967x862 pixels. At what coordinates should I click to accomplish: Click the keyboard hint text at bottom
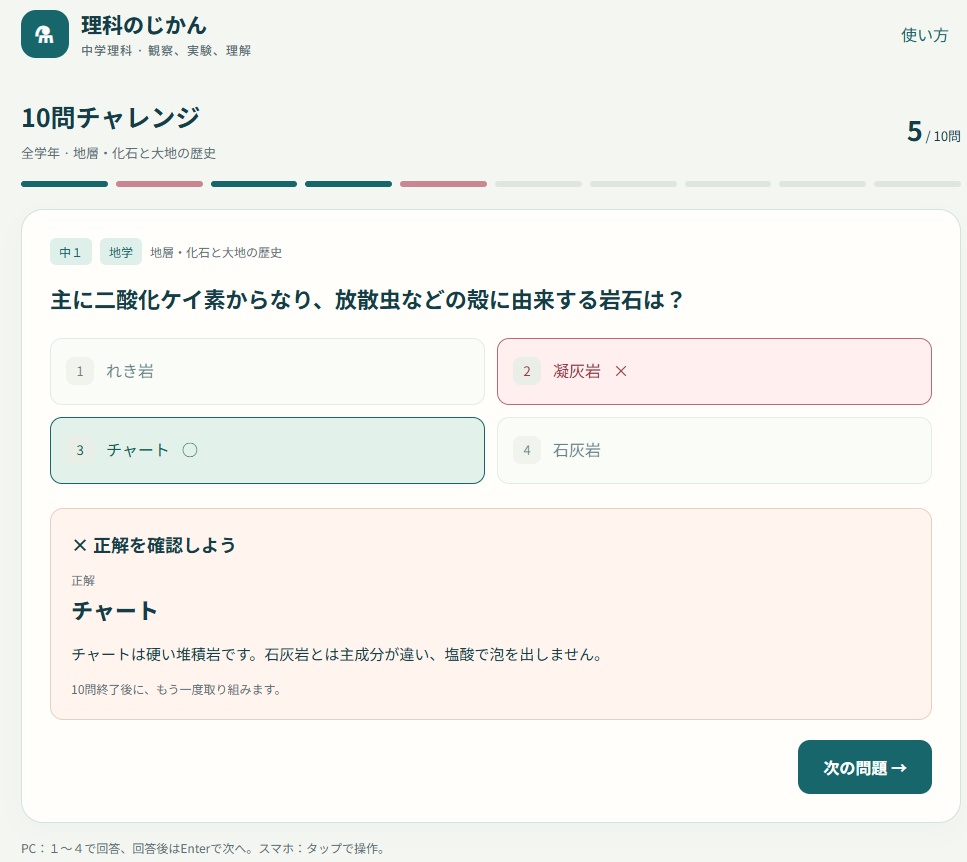(x=204, y=848)
